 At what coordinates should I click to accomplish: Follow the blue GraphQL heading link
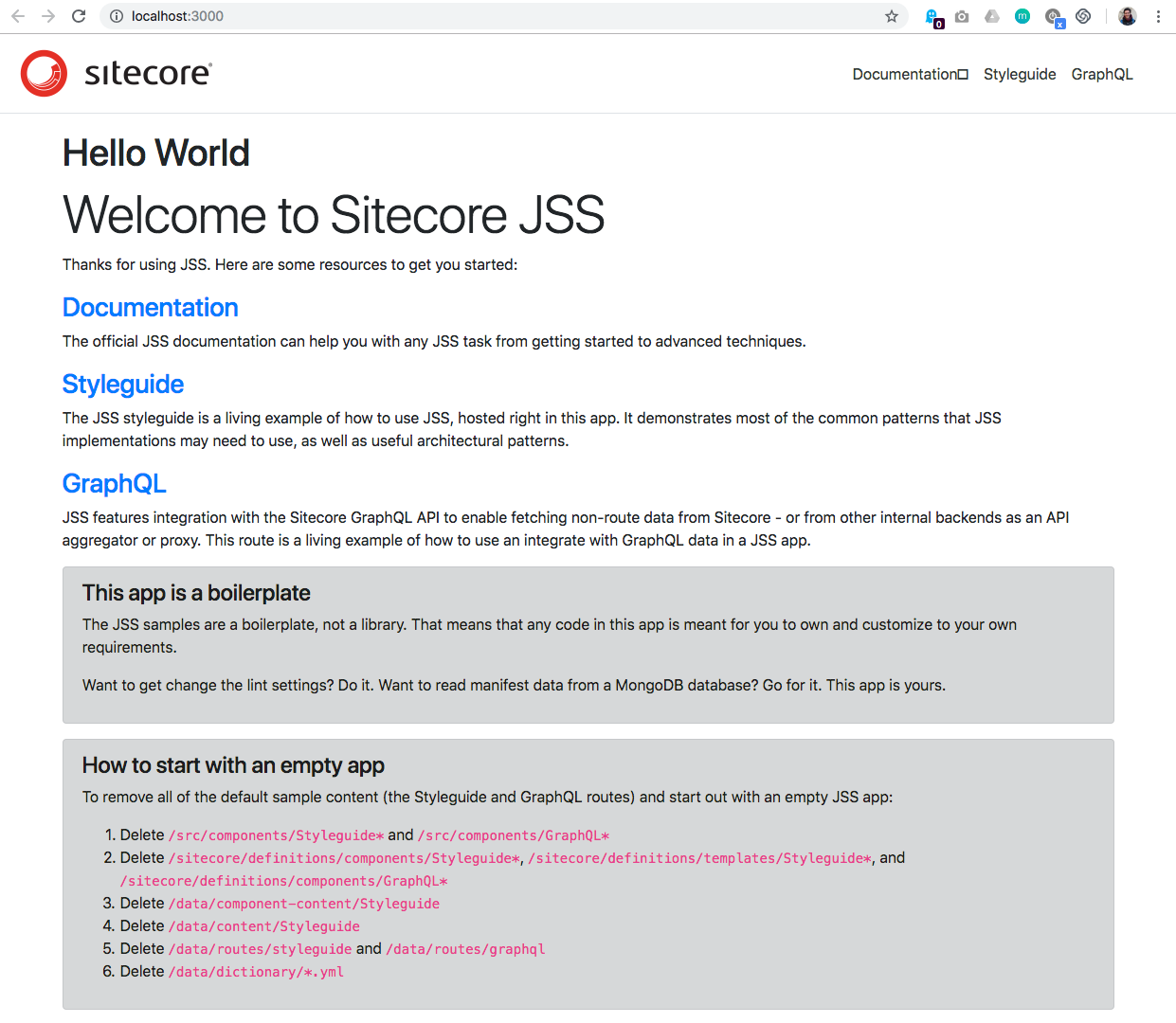pyautogui.click(x=114, y=483)
